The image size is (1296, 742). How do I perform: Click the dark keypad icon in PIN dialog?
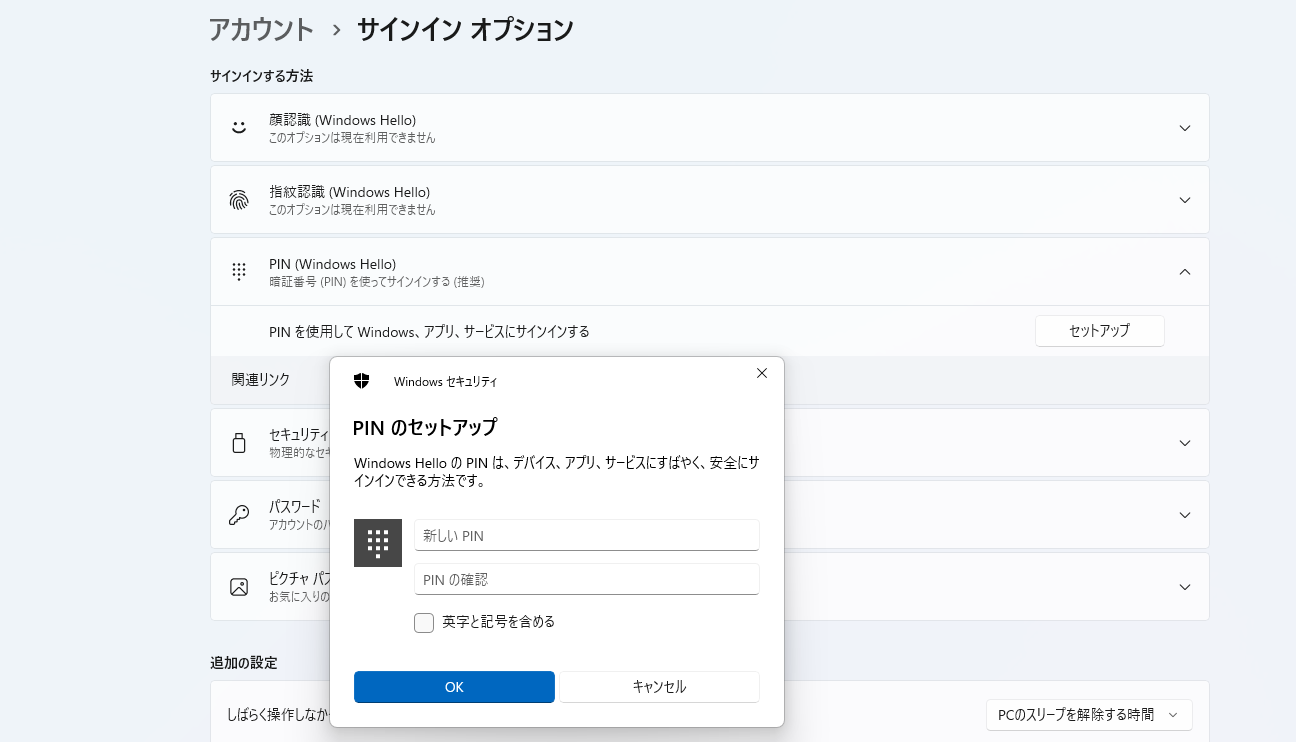click(x=378, y=543)
